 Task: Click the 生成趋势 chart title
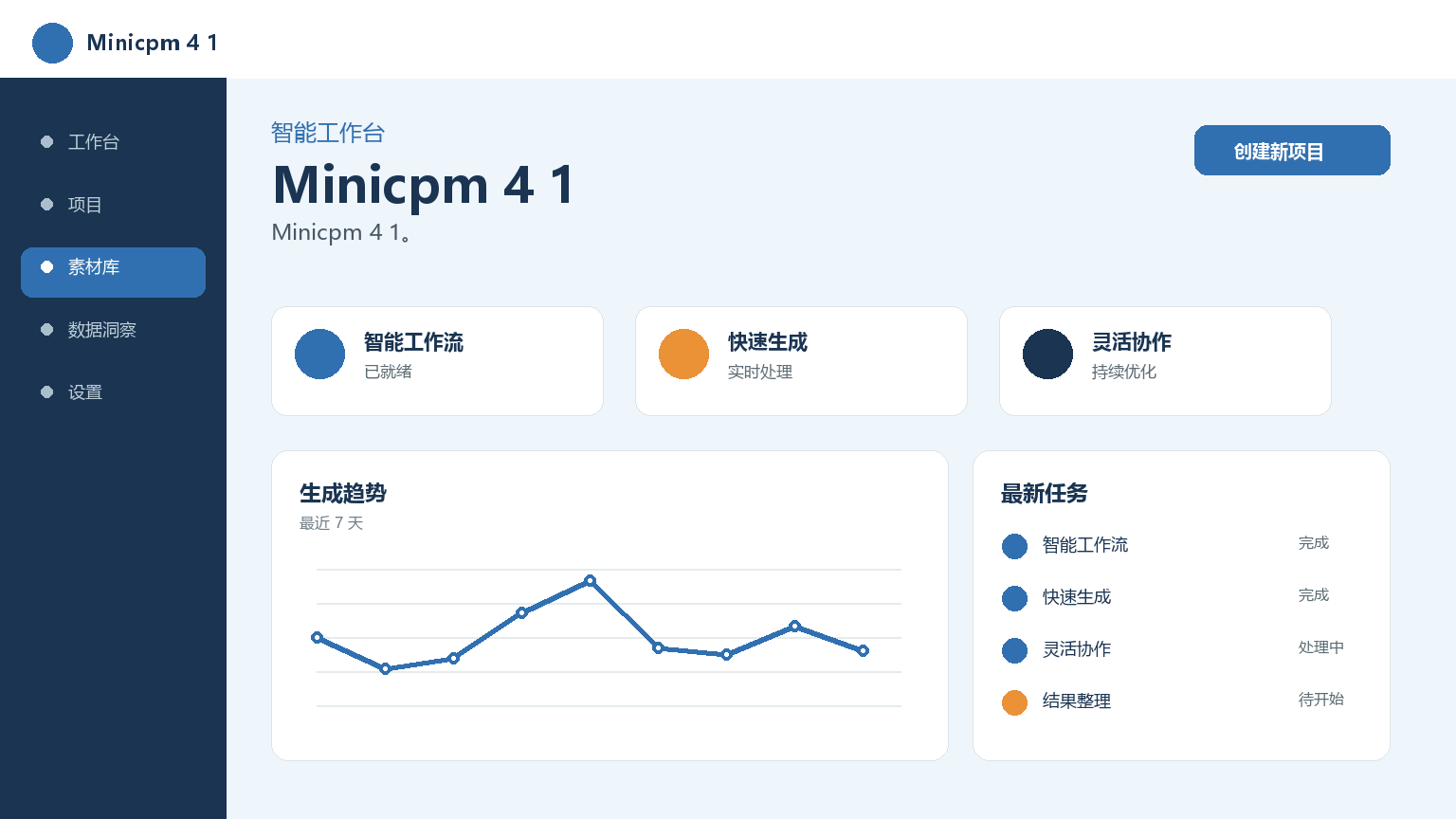(343, 493)
